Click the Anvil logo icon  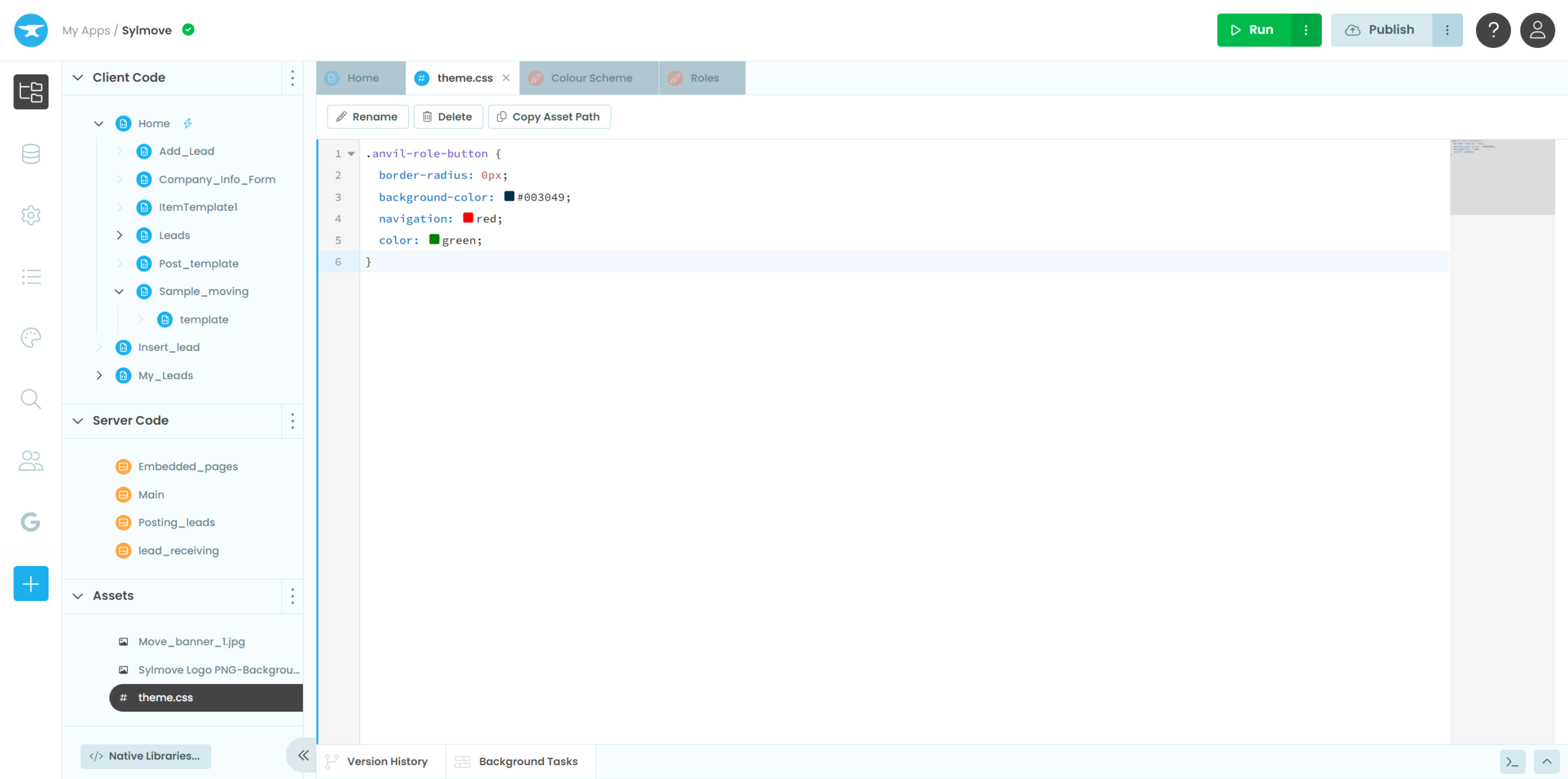[30, 30]
